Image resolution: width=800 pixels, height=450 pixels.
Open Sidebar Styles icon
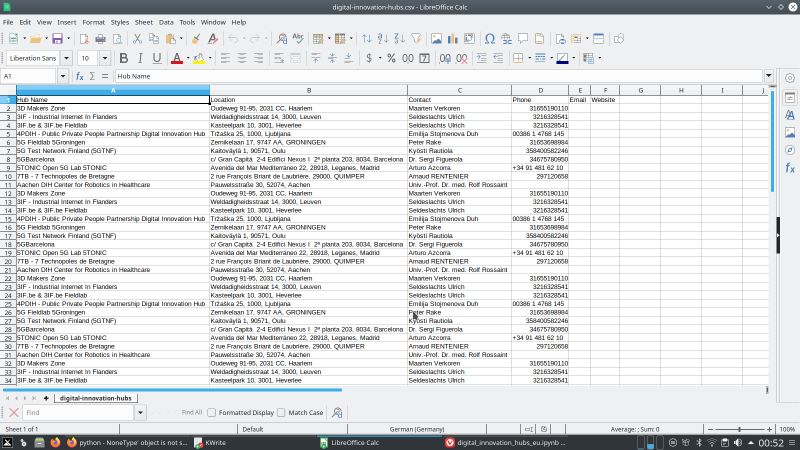click(x=790, y=115)
